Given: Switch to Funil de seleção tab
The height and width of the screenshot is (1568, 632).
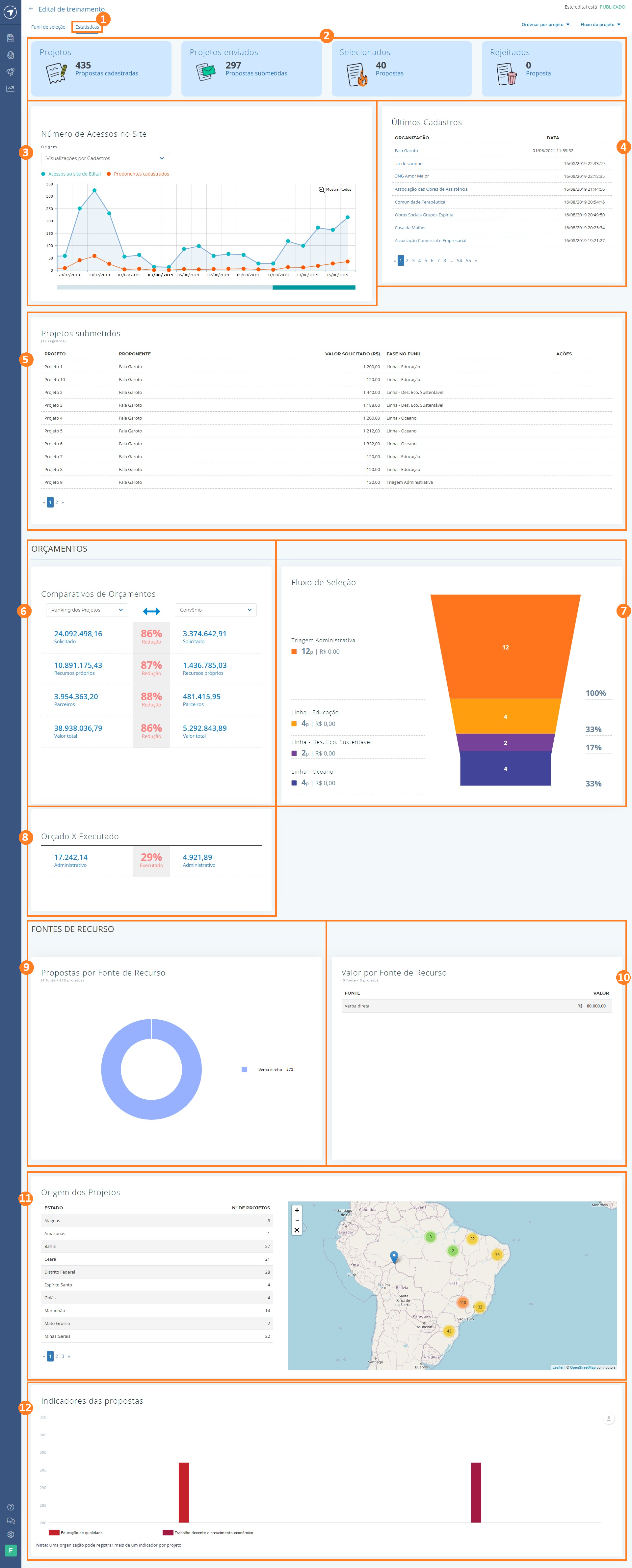Looking at the screenshot, I should 48,27.
